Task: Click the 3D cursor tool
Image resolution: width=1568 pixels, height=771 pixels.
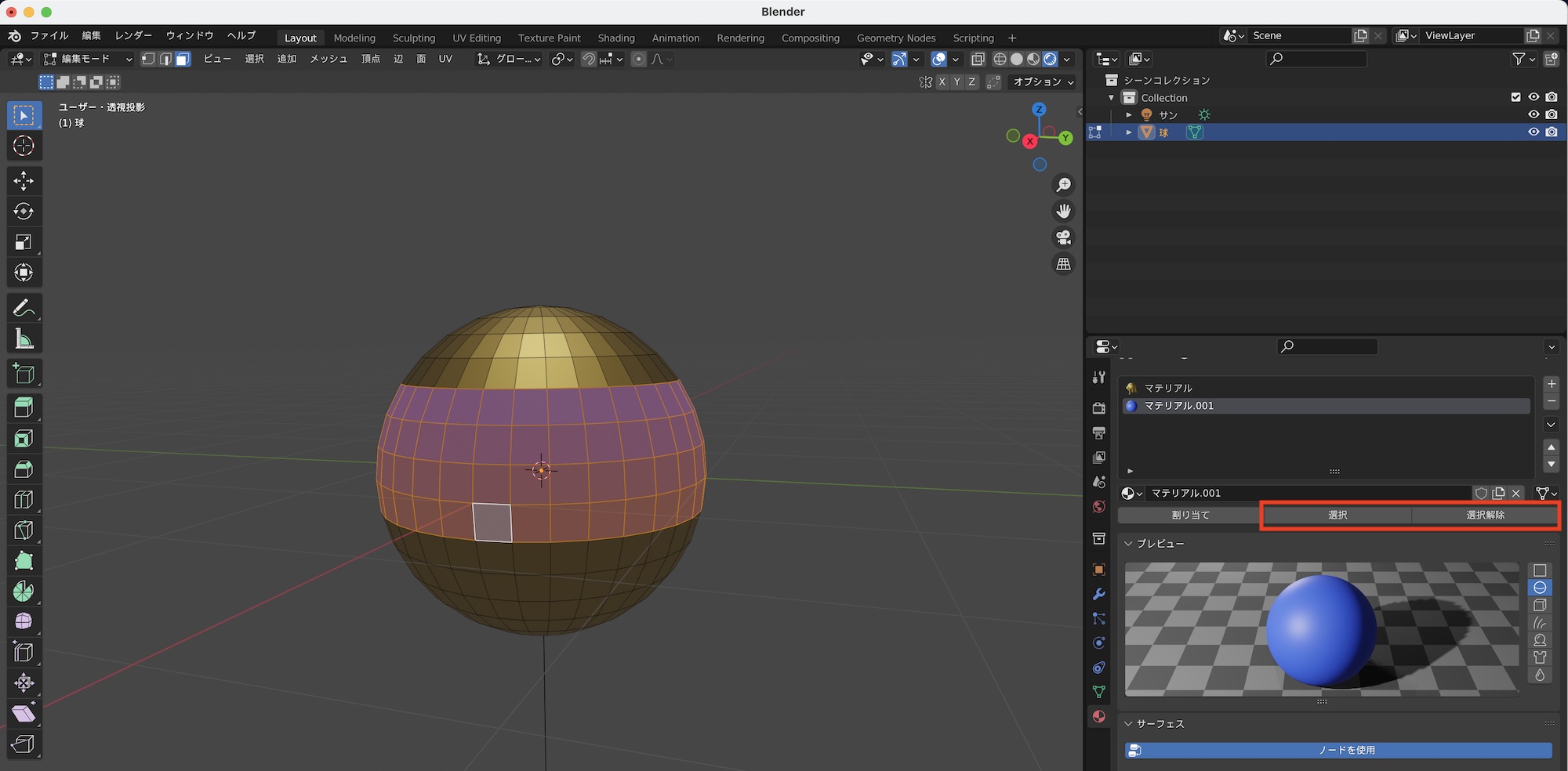Action: pos(24,146)
